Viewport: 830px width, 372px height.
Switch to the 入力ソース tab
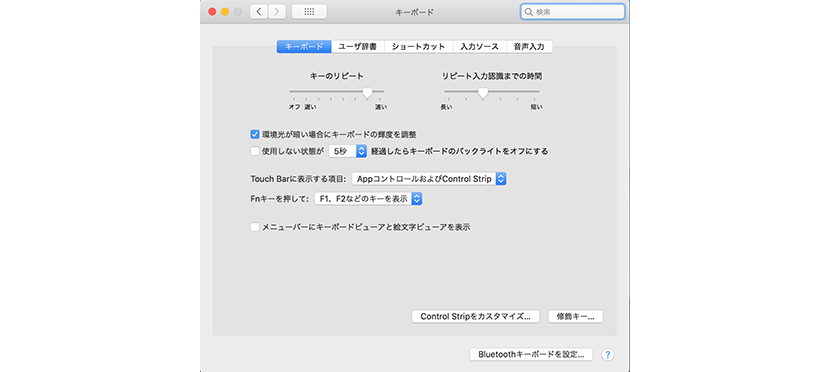click(x=480, y=47)
